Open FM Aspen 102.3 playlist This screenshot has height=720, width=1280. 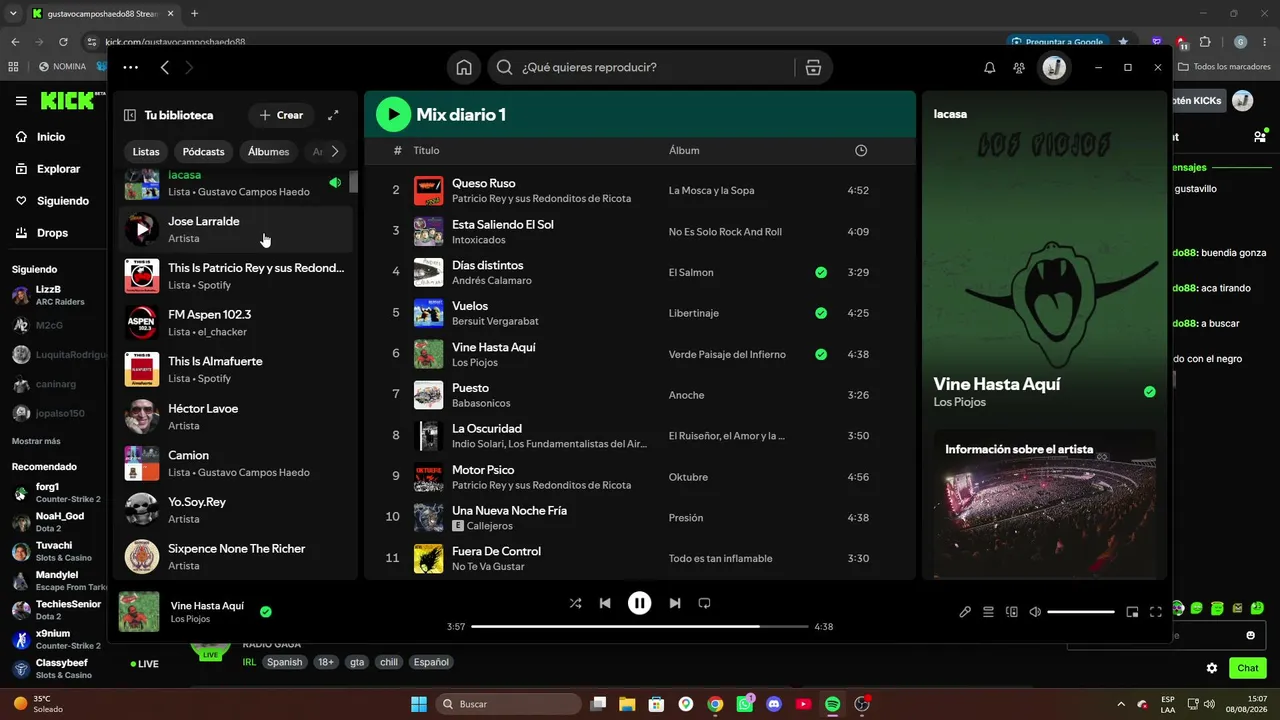pos(236,322)
